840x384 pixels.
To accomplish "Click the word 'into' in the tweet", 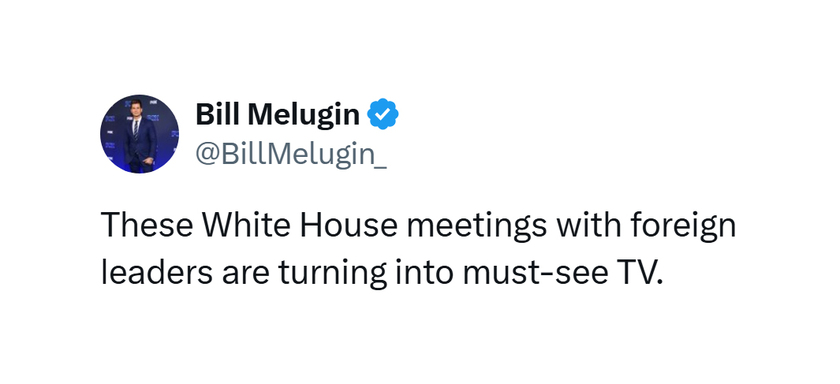I will (x=424, y=273).
